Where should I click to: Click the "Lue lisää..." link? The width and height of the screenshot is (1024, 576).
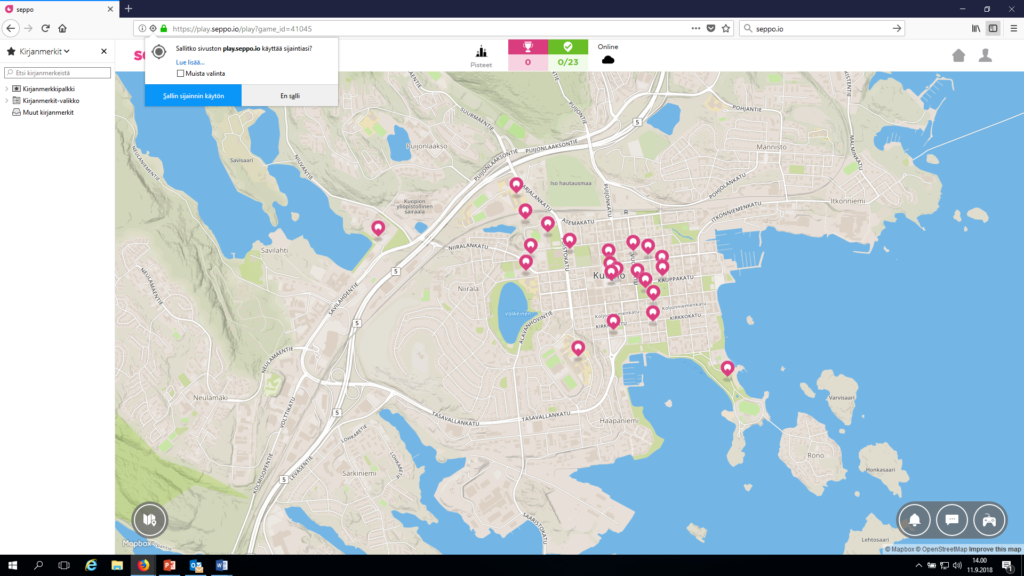pyautogui.click(x=190, y=62)
